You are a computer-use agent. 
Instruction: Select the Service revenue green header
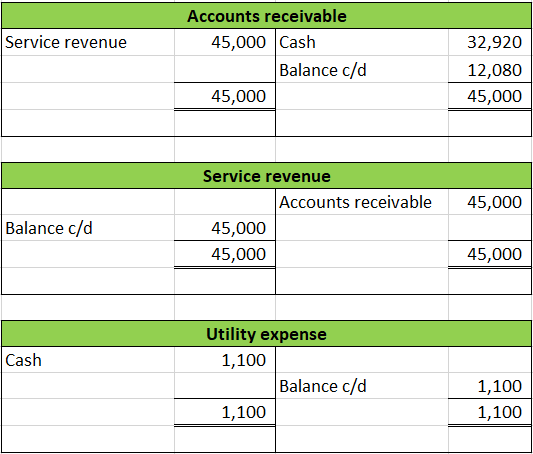pos(266,176)
